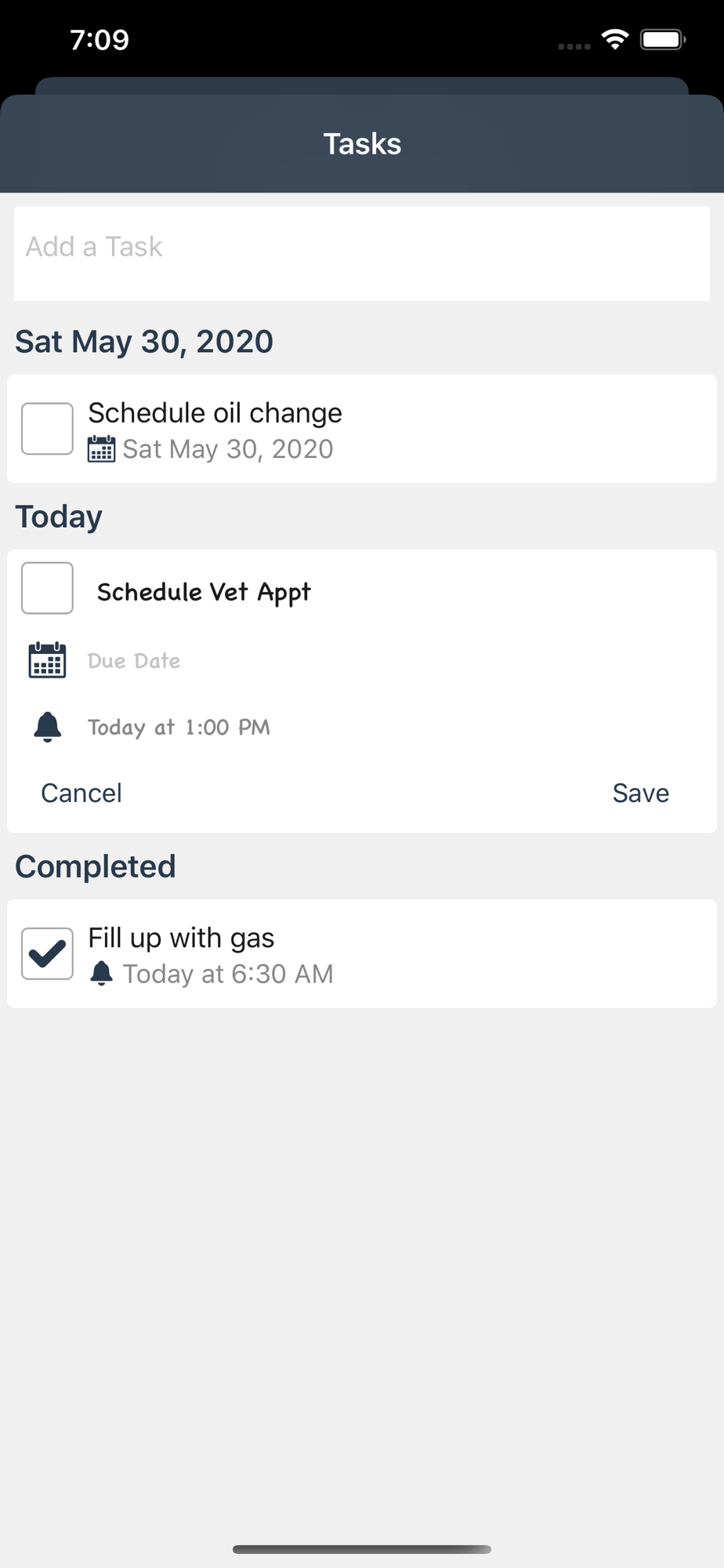Screen dimensions: 724x1568
Task: Click the small bell icon under Fill up with gas
Action: pyautogui.click(x=101, y=974)
